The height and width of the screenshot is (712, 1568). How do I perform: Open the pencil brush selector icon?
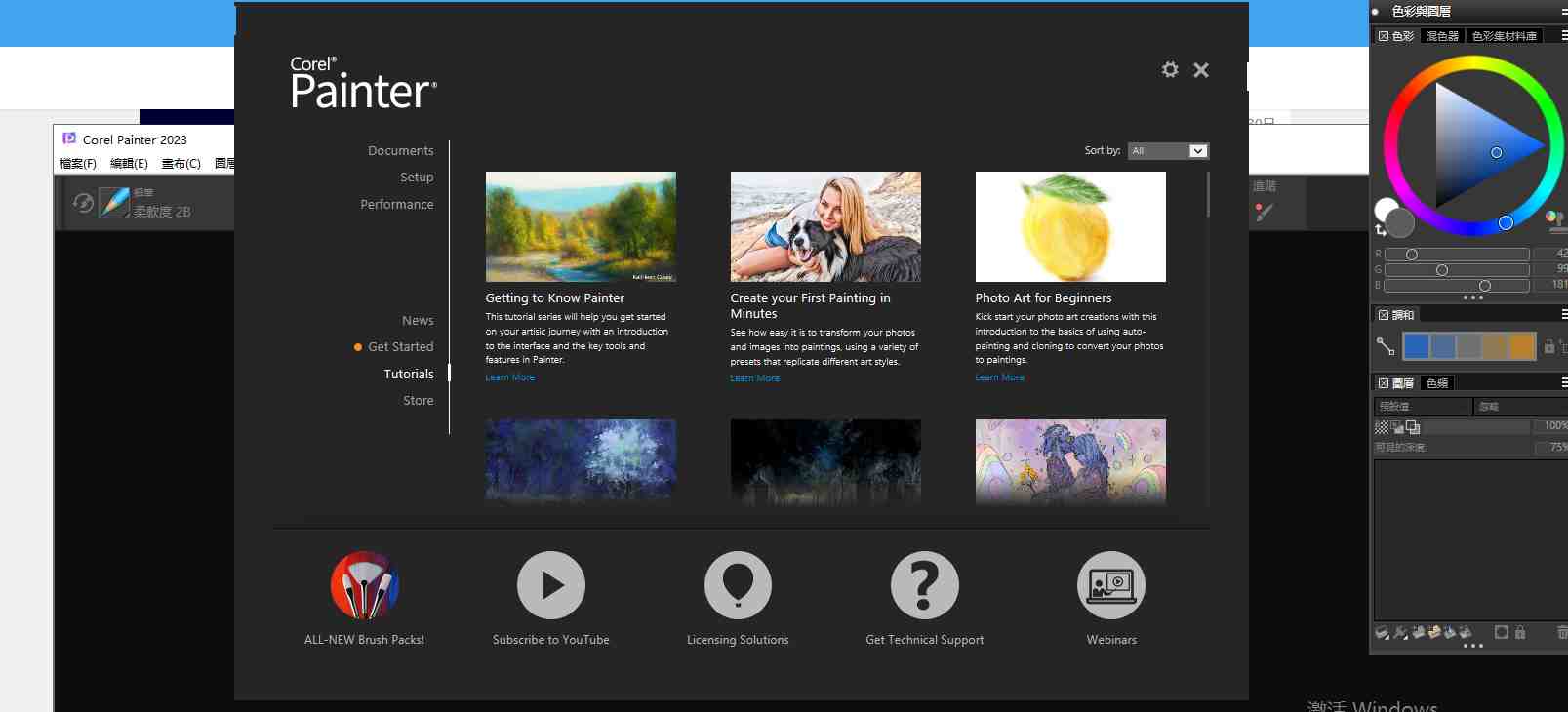[114, 203]
